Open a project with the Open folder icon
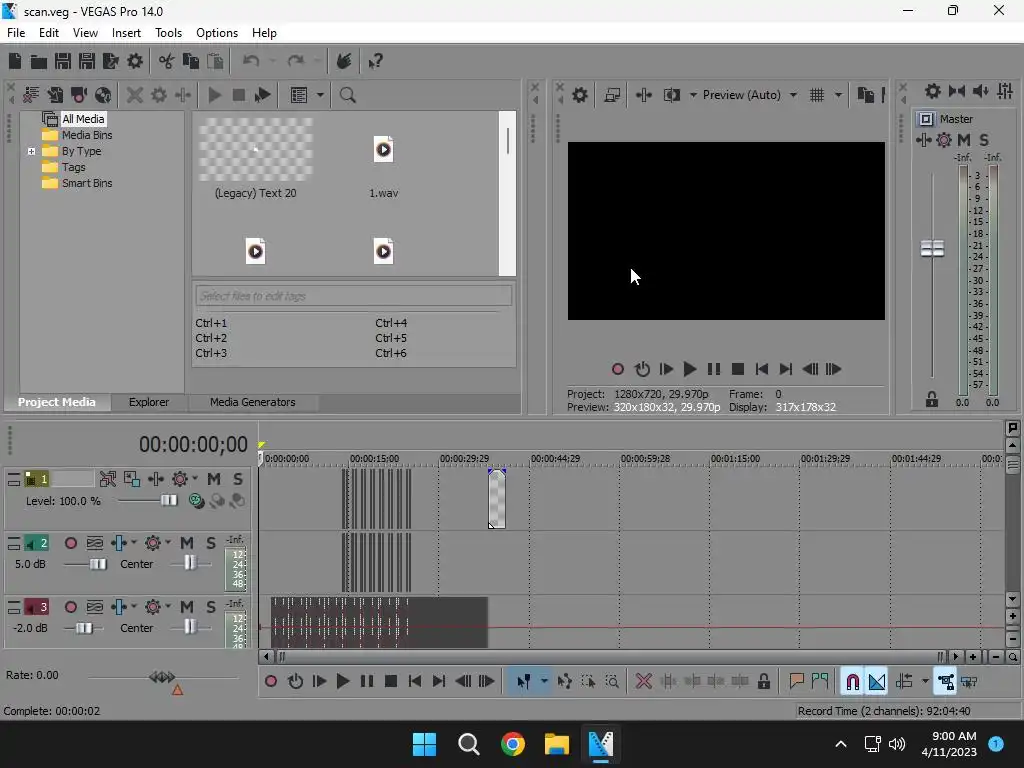Viewport: 1024px width, 768px height. (39, 61)
